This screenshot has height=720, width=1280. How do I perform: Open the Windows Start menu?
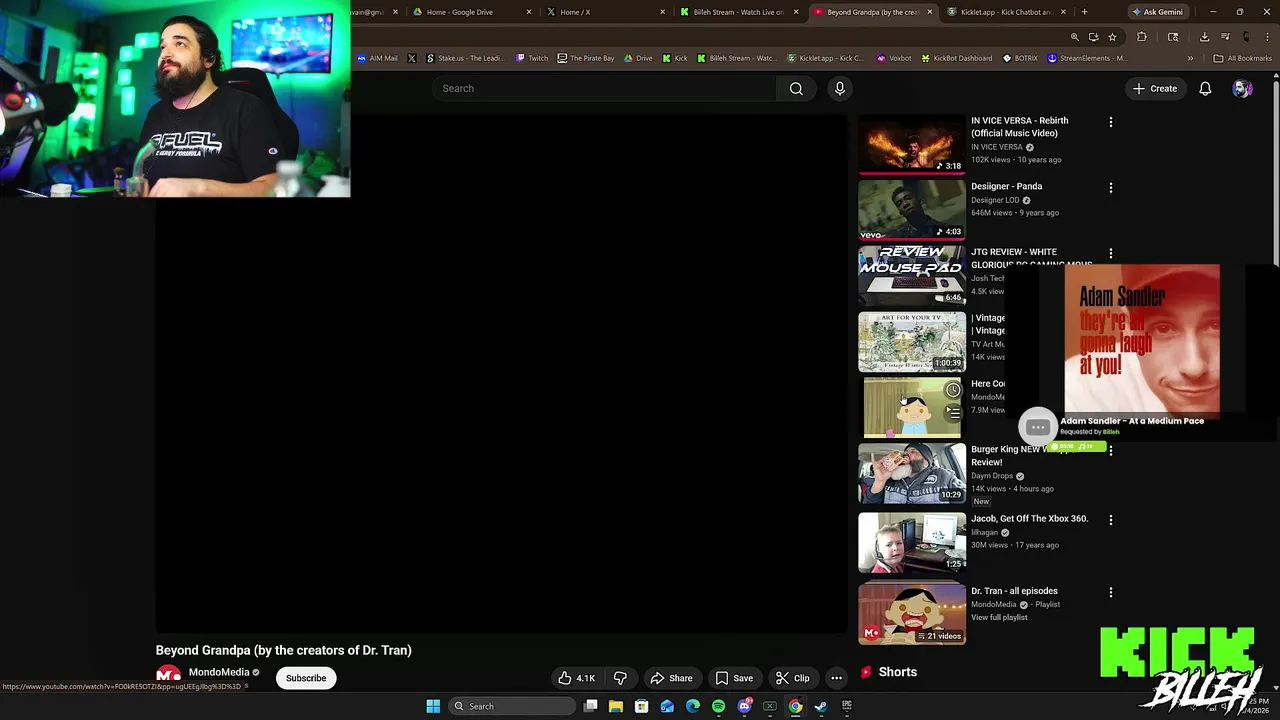(x=433, y=706)
